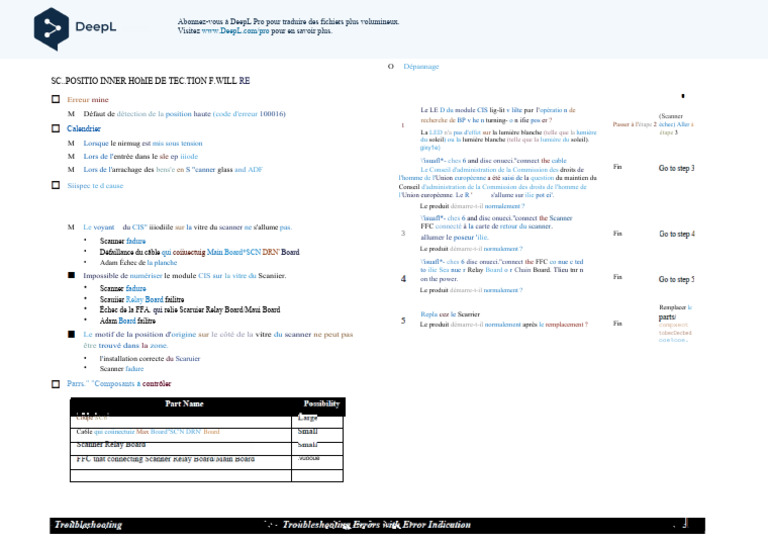Click the line starting 'Lors de l'arrachage des'
The height and width of the screenshot is (544, 768).
pos(173,169)
